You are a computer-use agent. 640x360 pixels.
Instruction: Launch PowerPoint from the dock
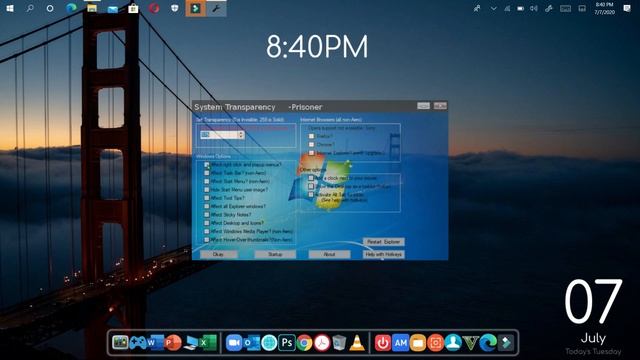click(x=173, y=343)
